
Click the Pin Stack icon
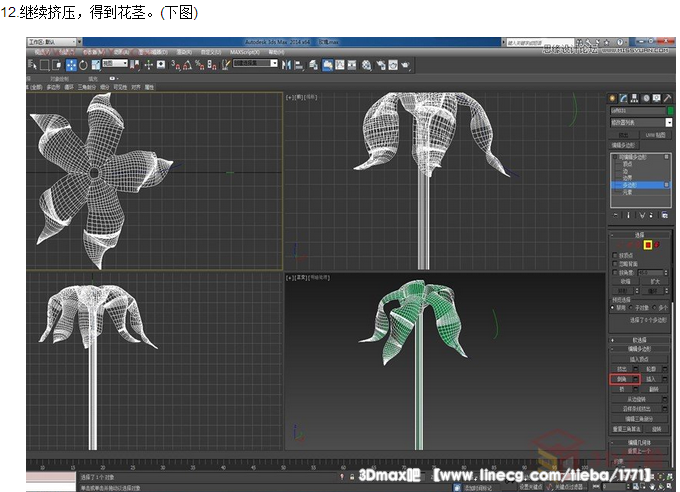615,215
